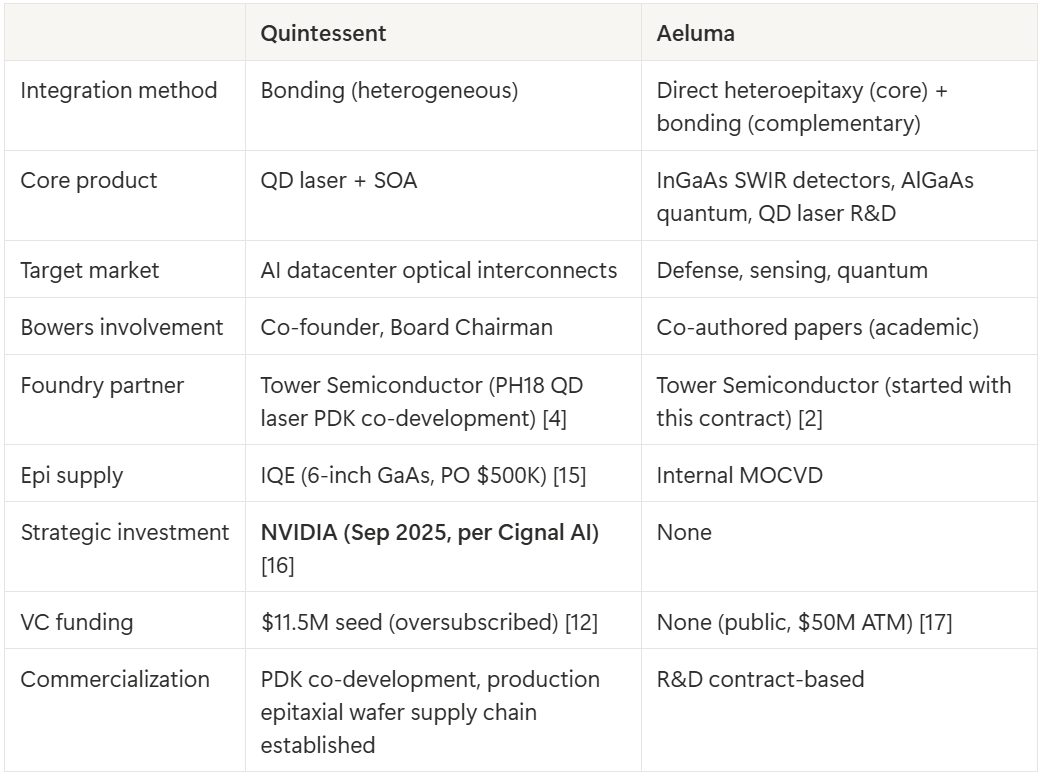The image size is (1041, 776).
Task: Click the Commercialization row label
Action: [115, 680]
